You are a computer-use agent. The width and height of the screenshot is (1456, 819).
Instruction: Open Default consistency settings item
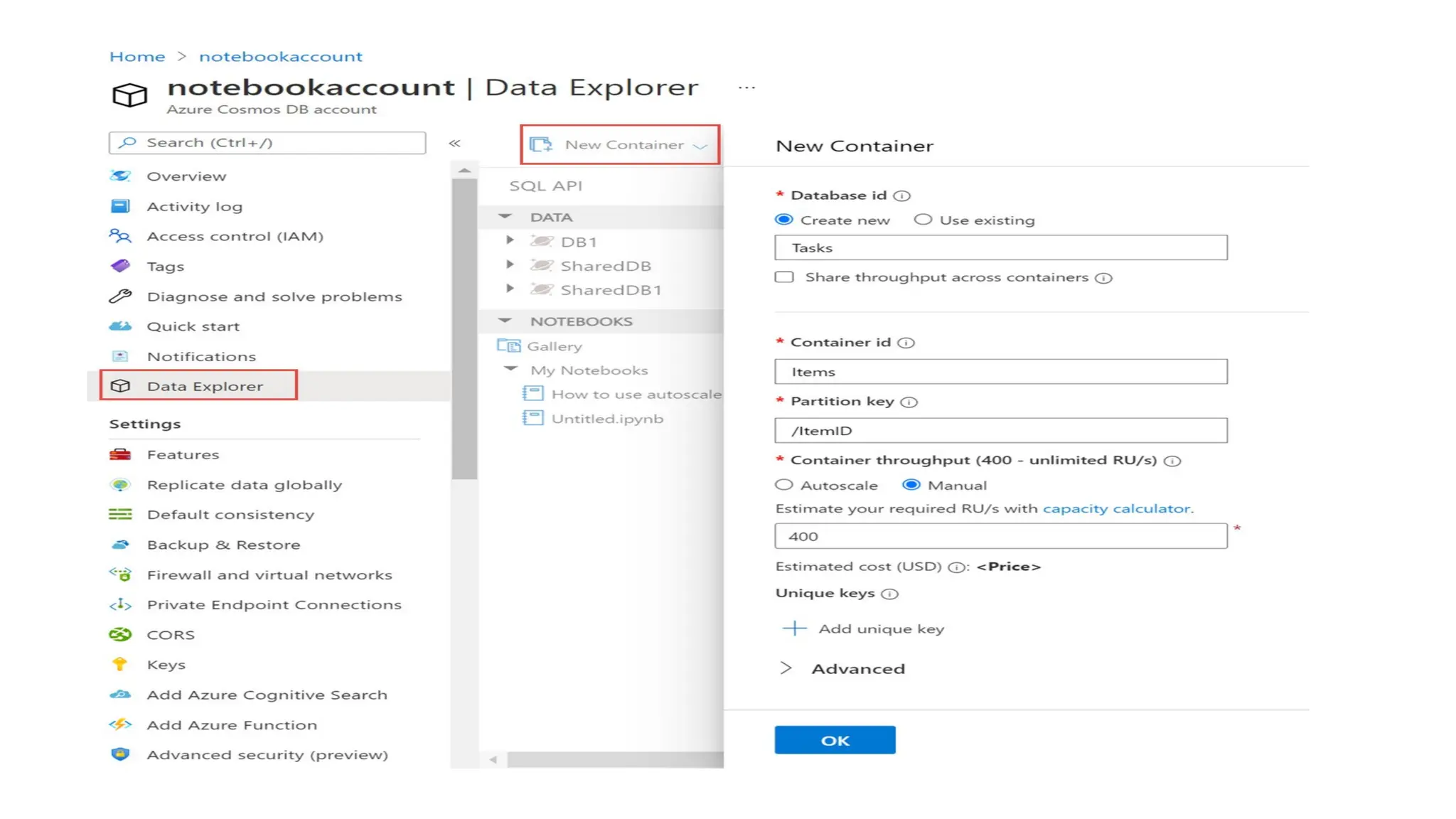pos(230,514)
